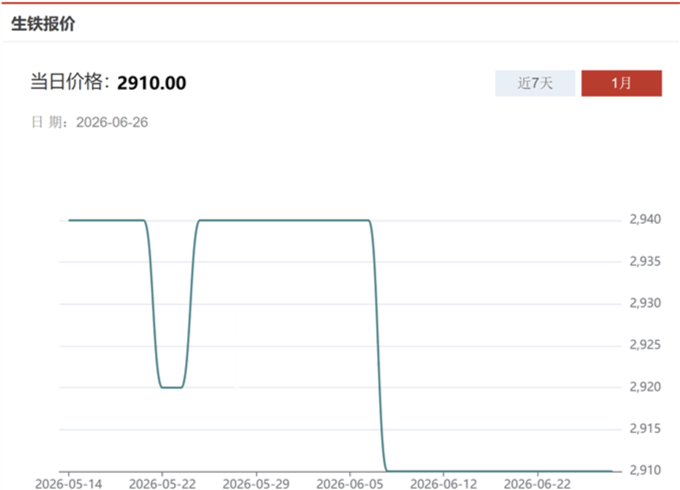Click y-axis label 2,930
Viewport: 680px width, 490px height.
[x=645, y=303]
